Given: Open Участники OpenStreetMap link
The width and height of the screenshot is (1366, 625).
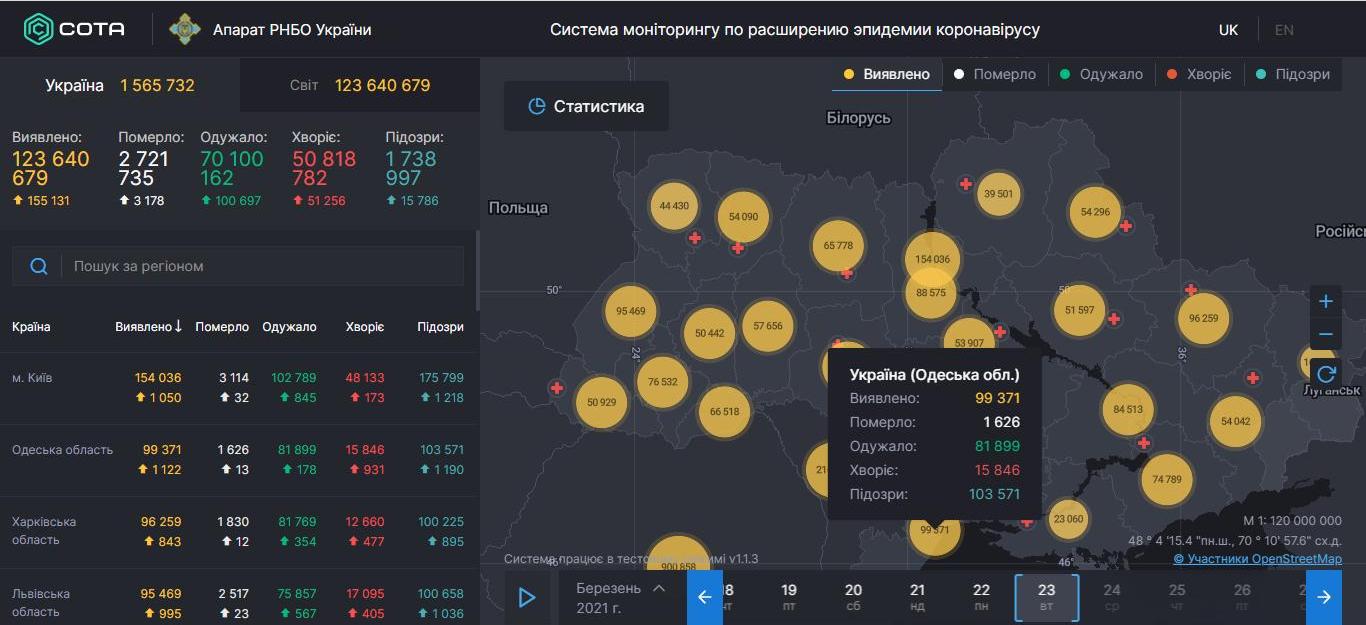Looking at the screenshot, I should pyautogui.click(x=1258, y=559).
